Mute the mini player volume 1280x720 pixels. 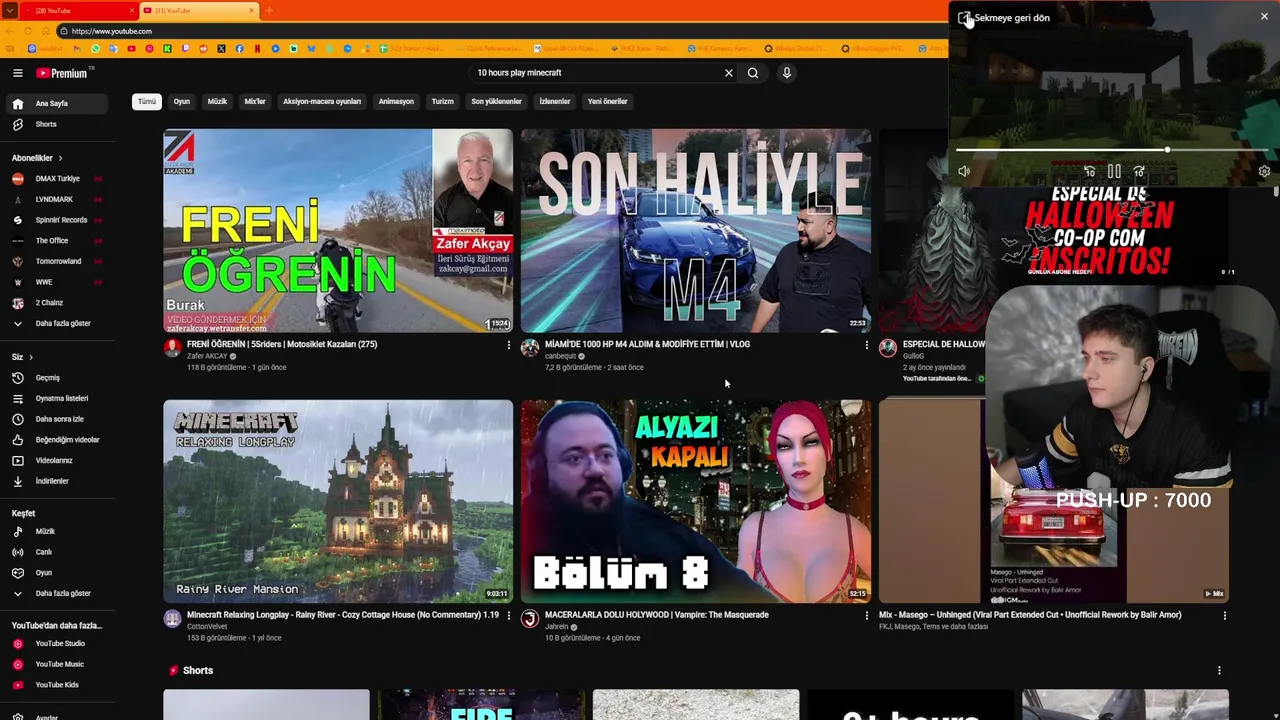(964, 172)
